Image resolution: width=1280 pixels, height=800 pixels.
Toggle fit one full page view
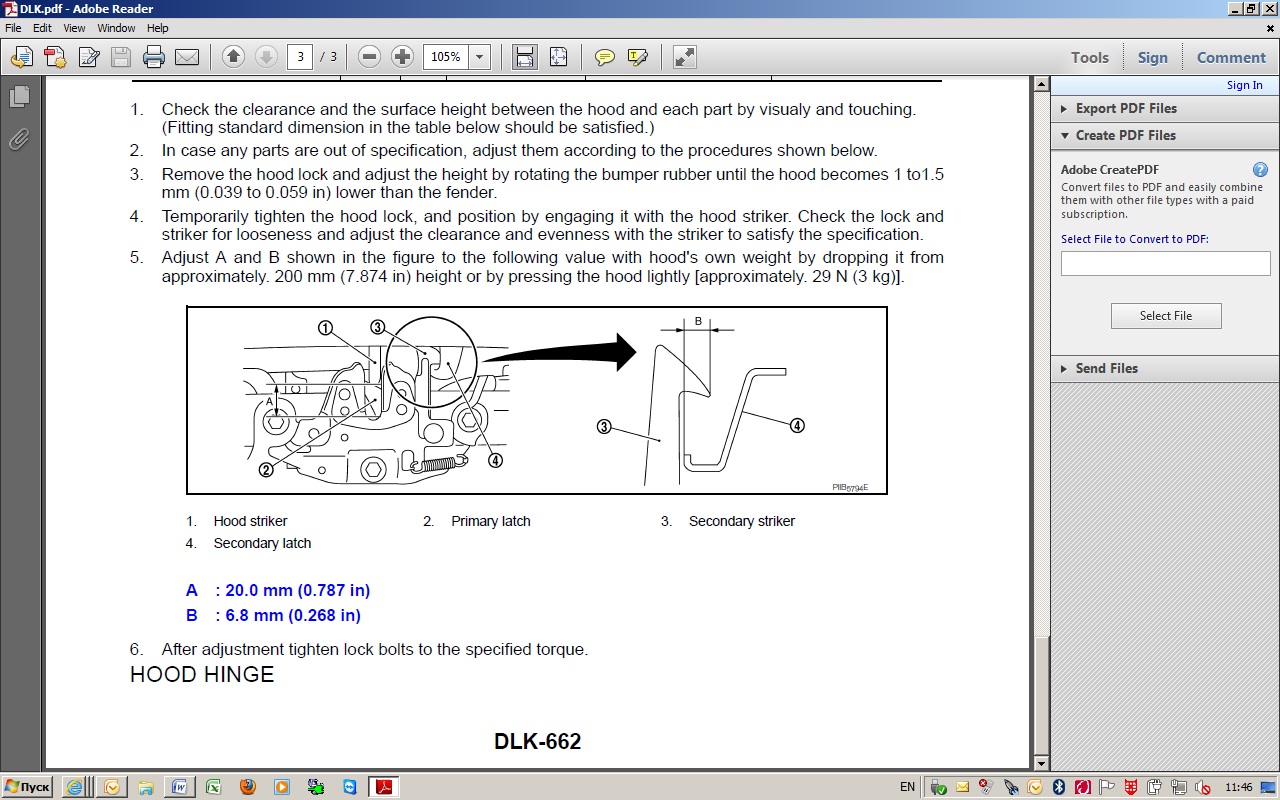point(558,57)
